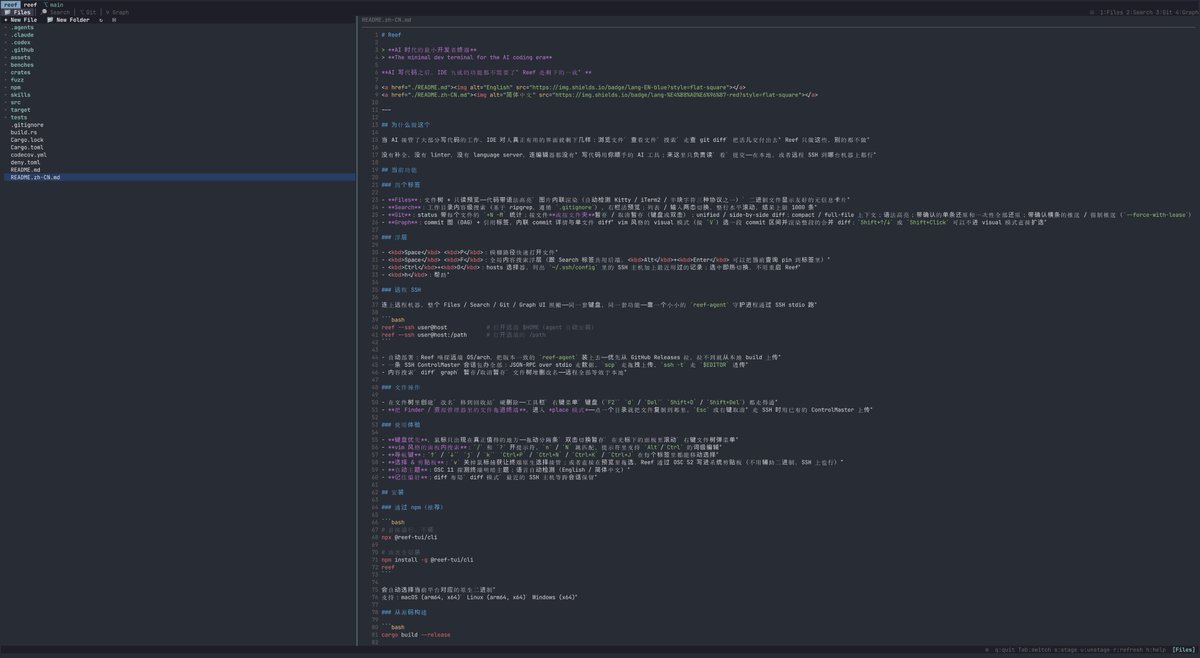Open the README.md file

pyautogui.click(x=25, y=170)
